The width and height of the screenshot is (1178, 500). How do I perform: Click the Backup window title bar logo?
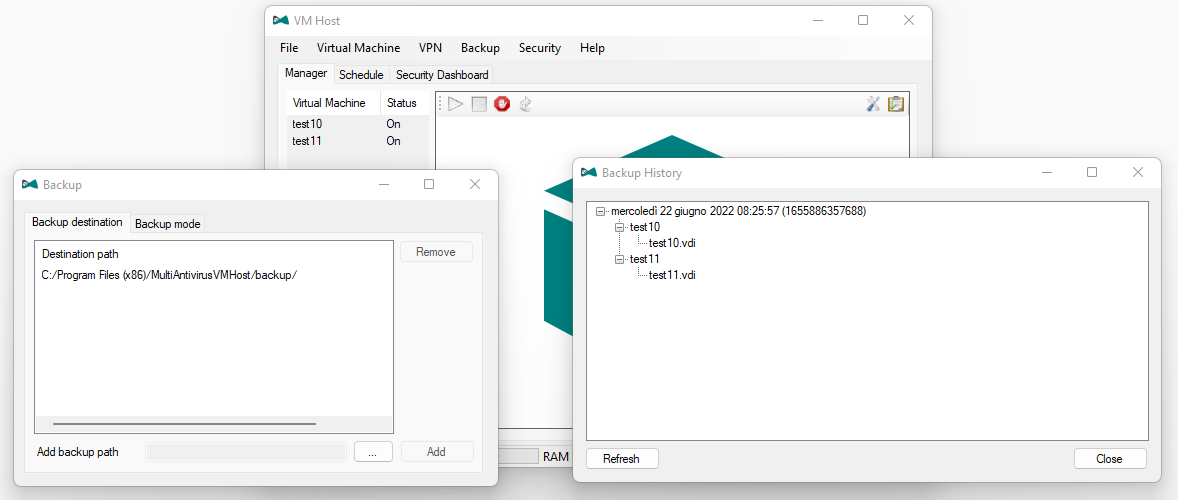[30, 184]
